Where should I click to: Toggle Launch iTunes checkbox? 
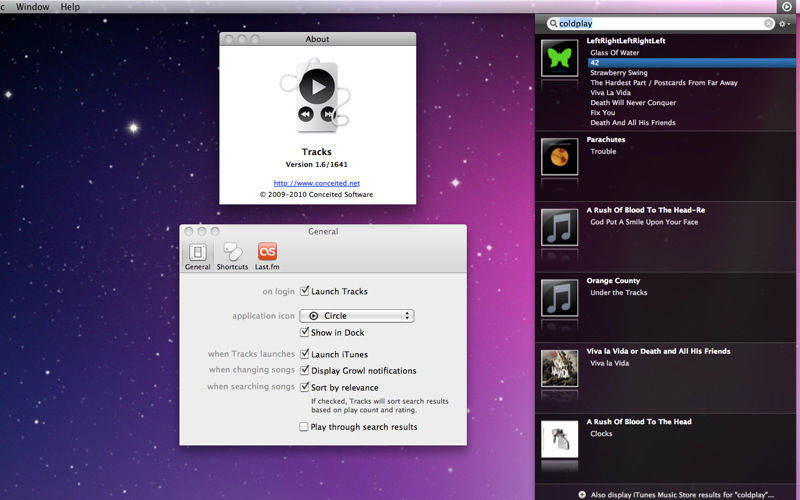click(304, 354)
